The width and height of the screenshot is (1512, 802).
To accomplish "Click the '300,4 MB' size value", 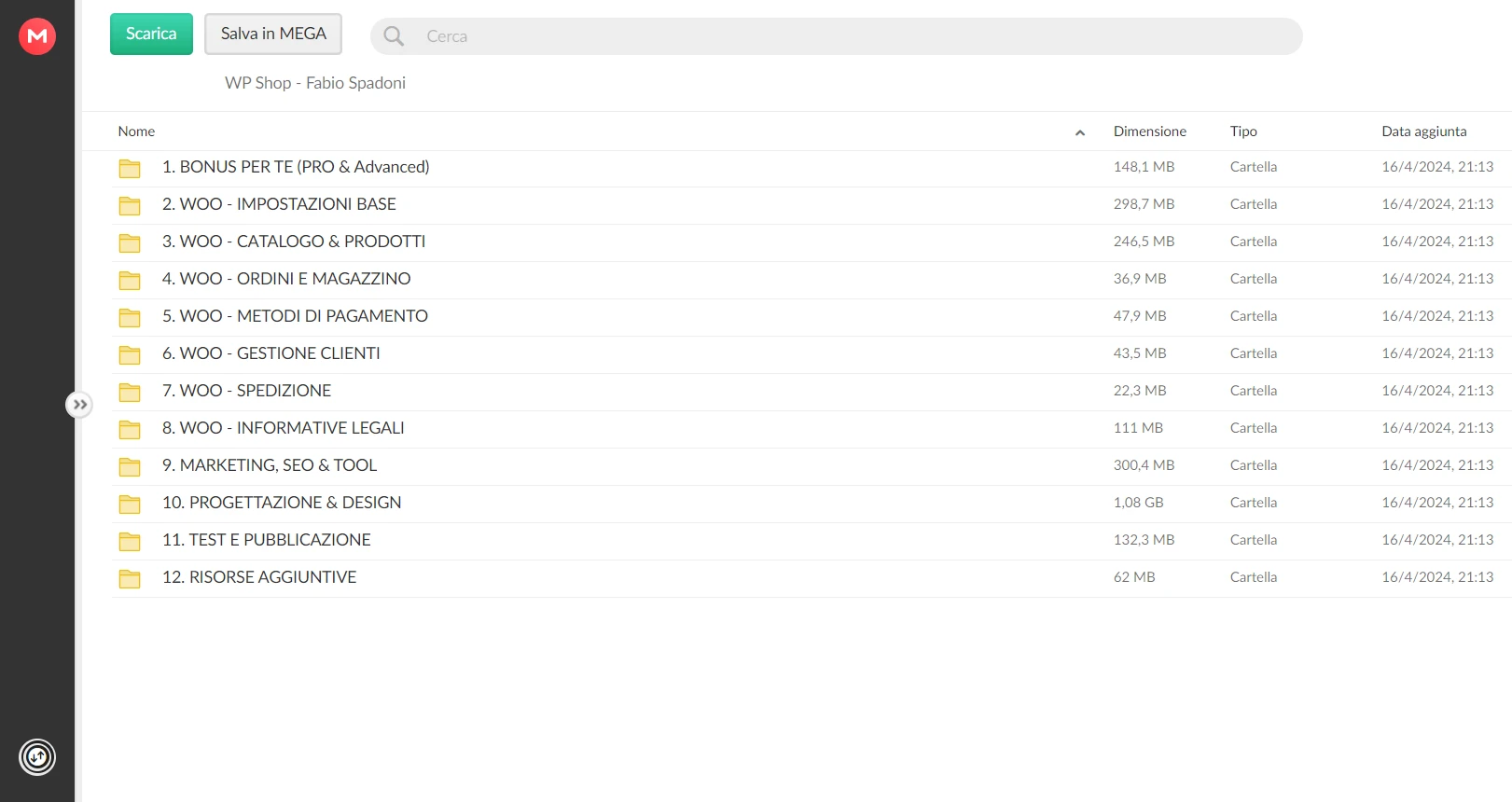I will tap(1144, 465).
